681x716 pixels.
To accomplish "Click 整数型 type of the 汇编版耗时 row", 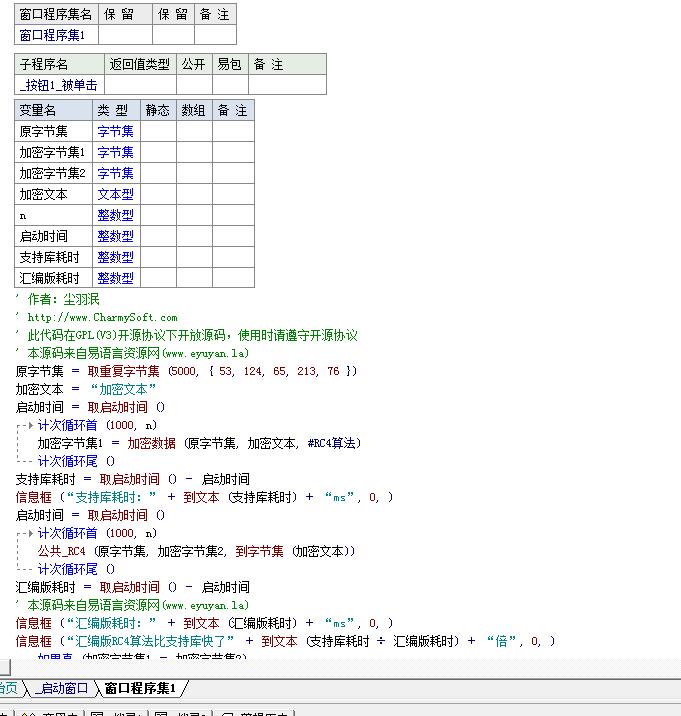I will (x=116, y=278).
